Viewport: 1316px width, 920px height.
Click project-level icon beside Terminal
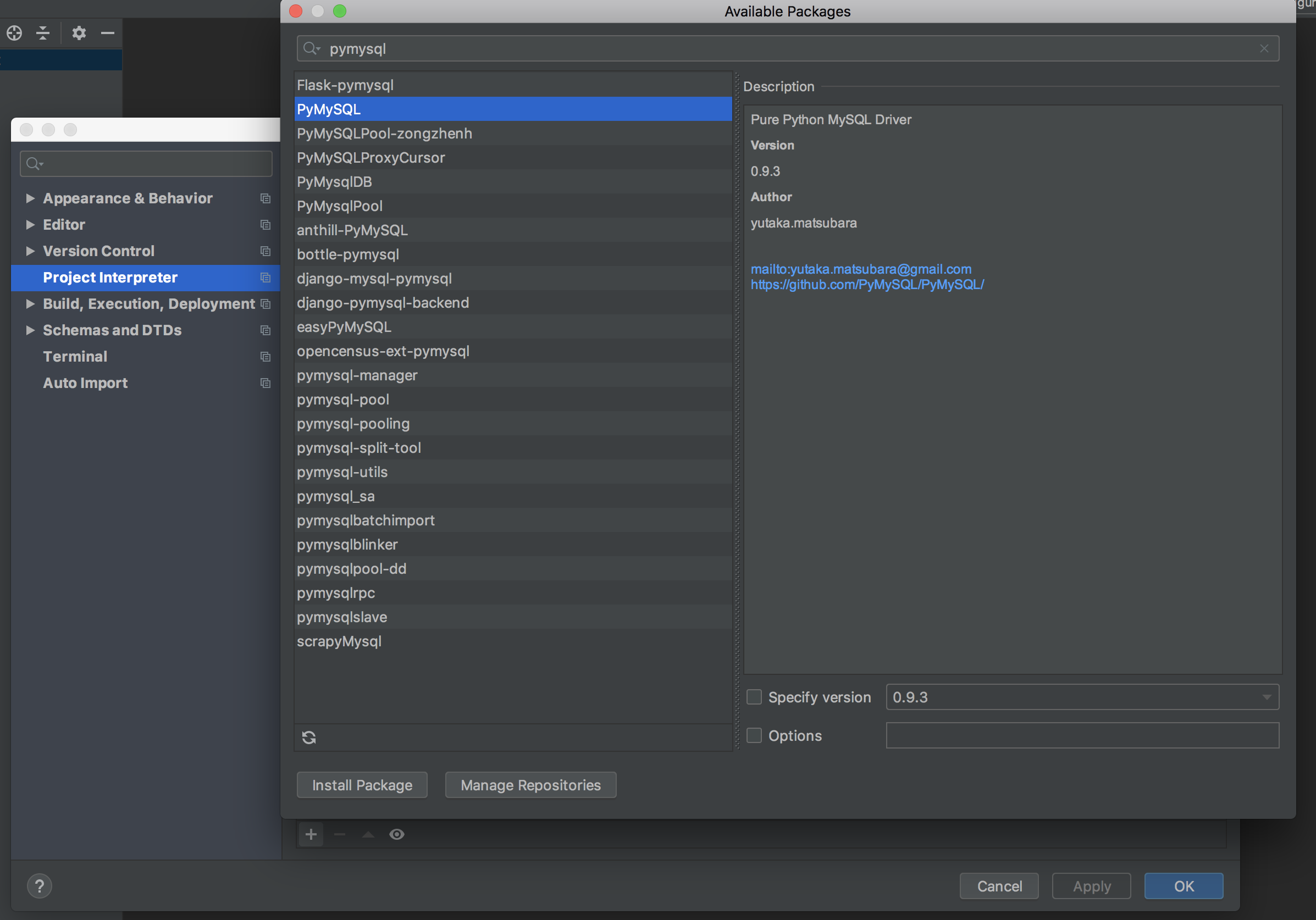pyautogui.click(x=265, y=357)
